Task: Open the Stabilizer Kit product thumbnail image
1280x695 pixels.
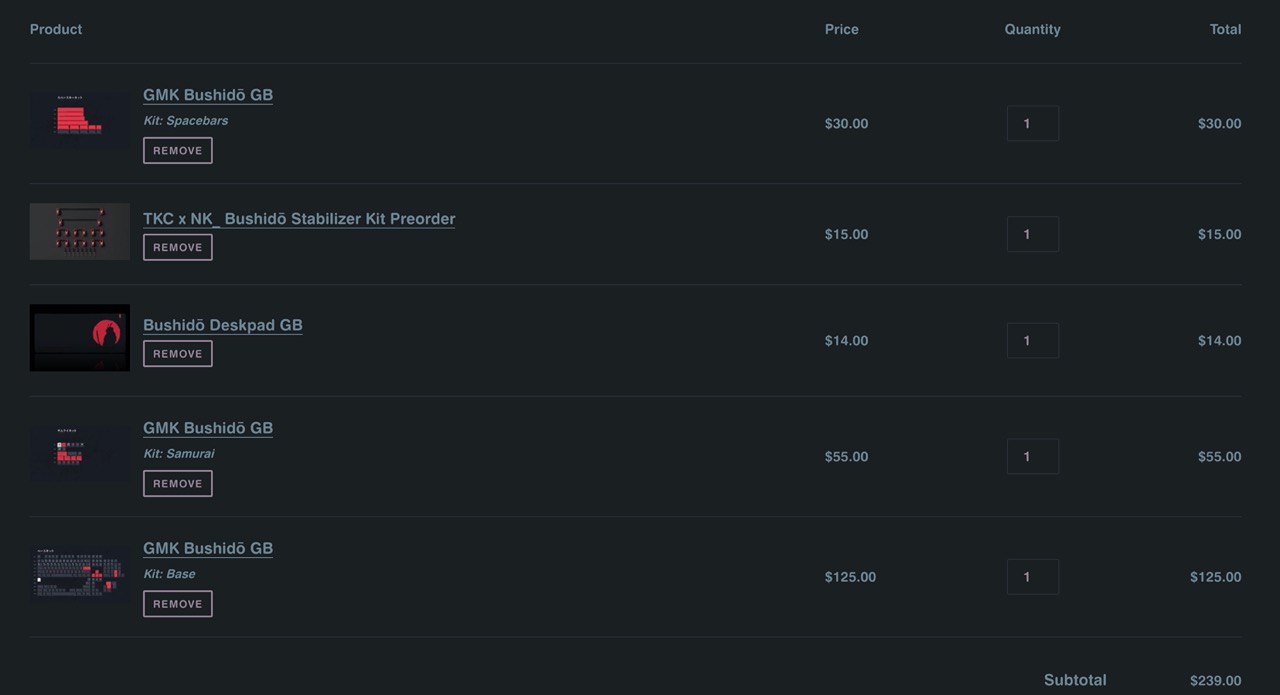Action: pyautogui.click(x=80, y=232)
